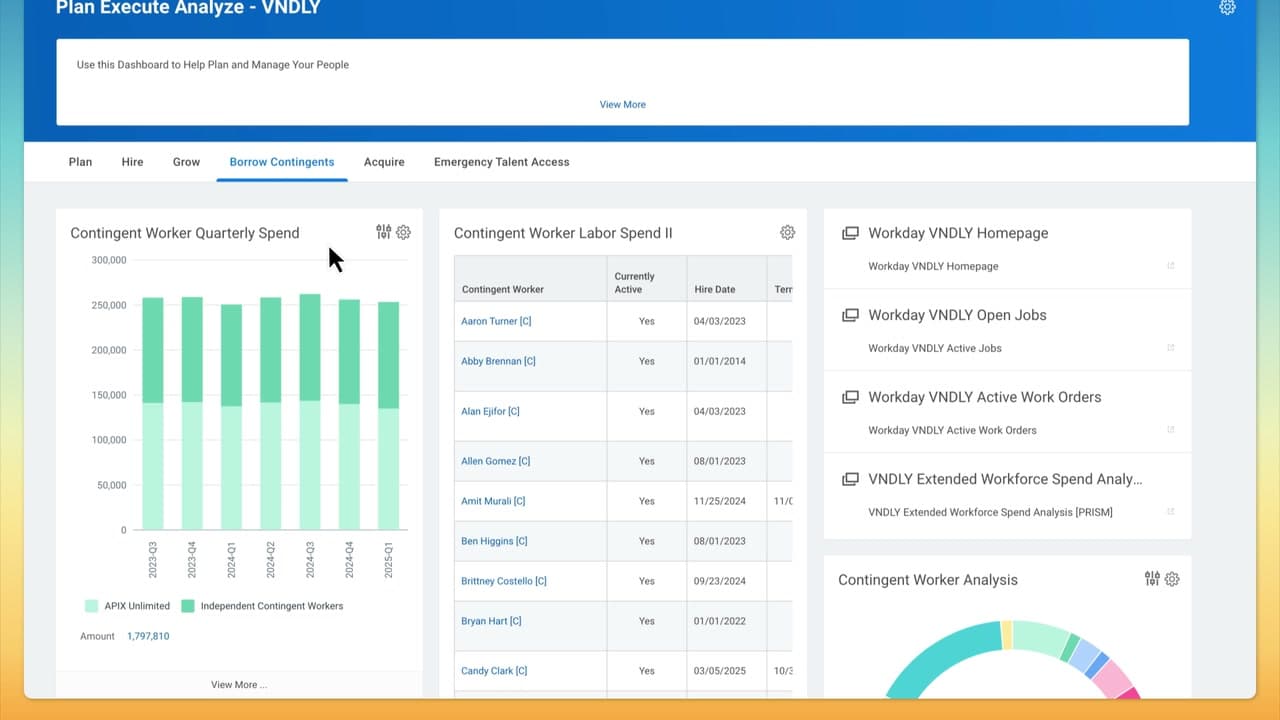Open gear settings on Contingent Worker Quarterly Spend
Viewport: 1280px width, 720px height.
[x=403, y=232]
